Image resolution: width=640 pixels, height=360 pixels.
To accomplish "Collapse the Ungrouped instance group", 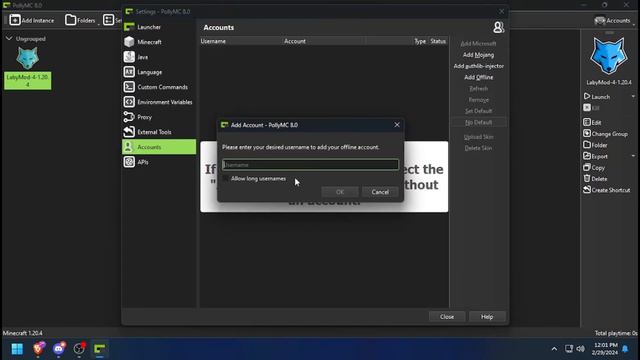I will click(x=9, y=38).
